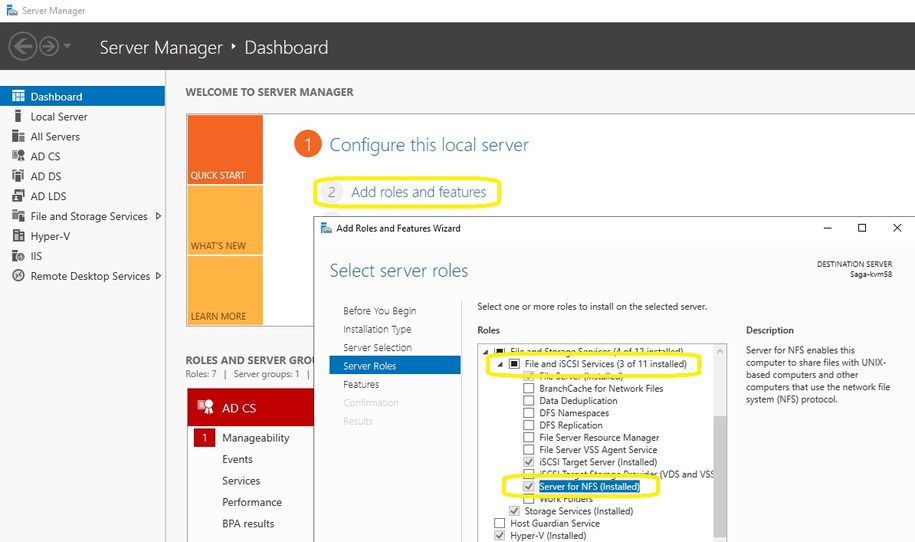The width and height of the screenshot is (915, 542).
Task: Click the Server Manager title bar icon
Action: pyautogui.click(x=12, y=10)
